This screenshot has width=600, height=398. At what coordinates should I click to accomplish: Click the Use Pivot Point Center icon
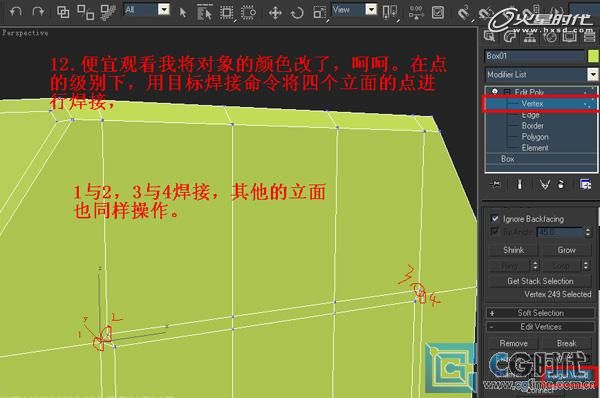pos(390,13)
